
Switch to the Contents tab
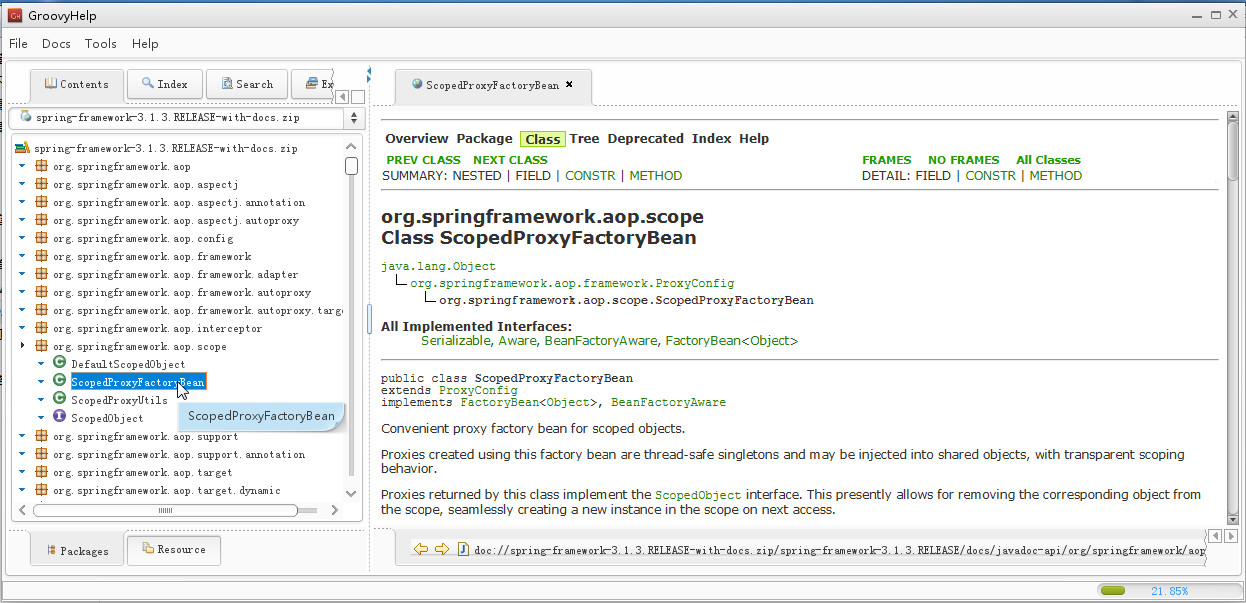tap(77, 85)
